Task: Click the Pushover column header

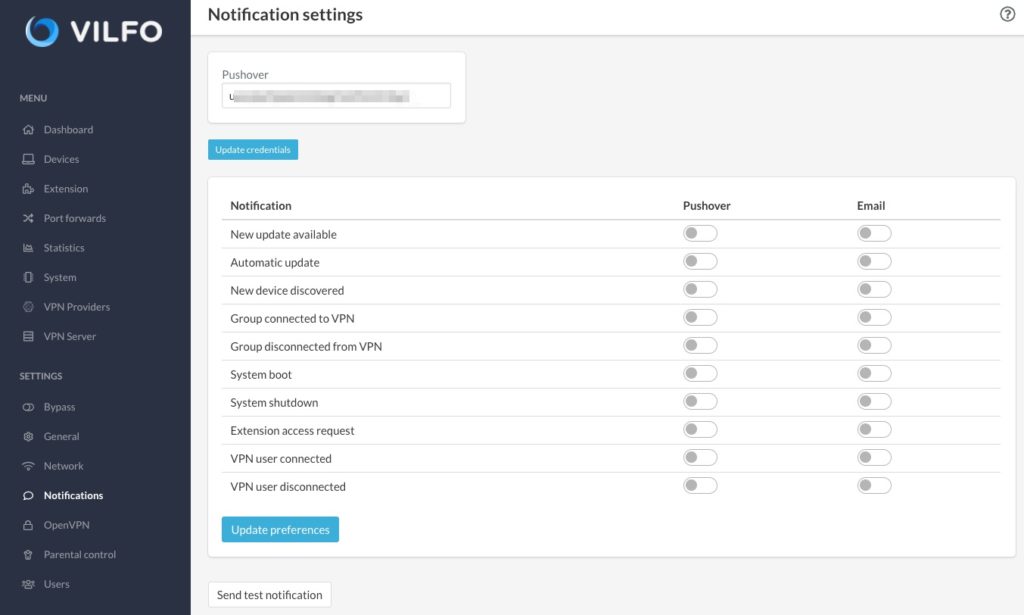Action: [707, 206]
